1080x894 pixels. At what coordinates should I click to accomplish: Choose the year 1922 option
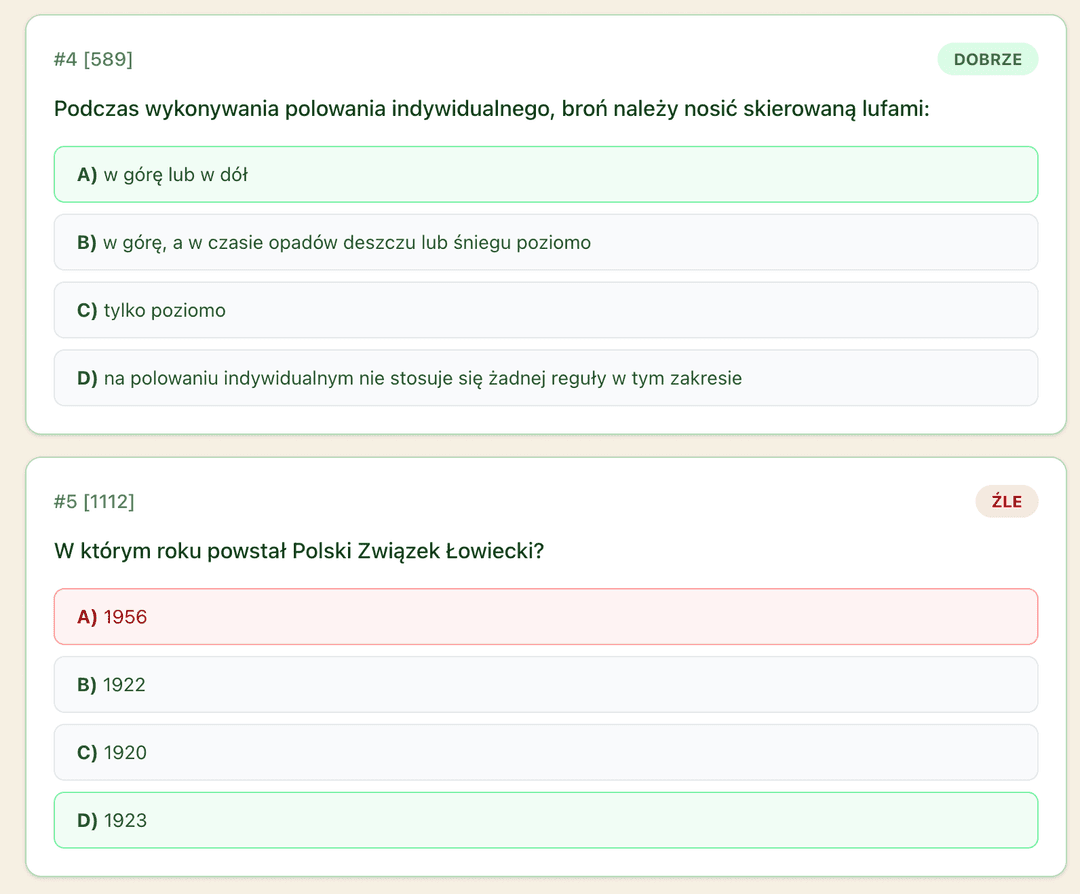pos(545,685)
